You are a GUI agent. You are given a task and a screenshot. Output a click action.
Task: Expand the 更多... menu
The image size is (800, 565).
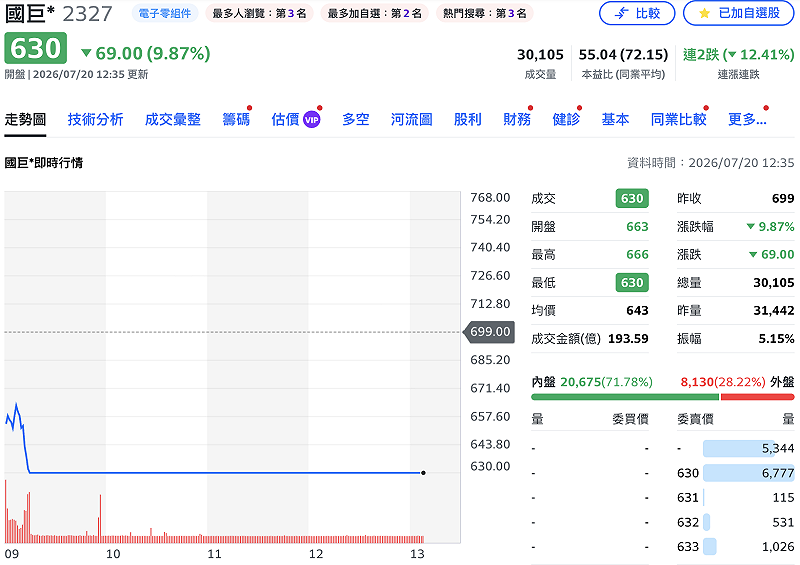tap(747, 119)
